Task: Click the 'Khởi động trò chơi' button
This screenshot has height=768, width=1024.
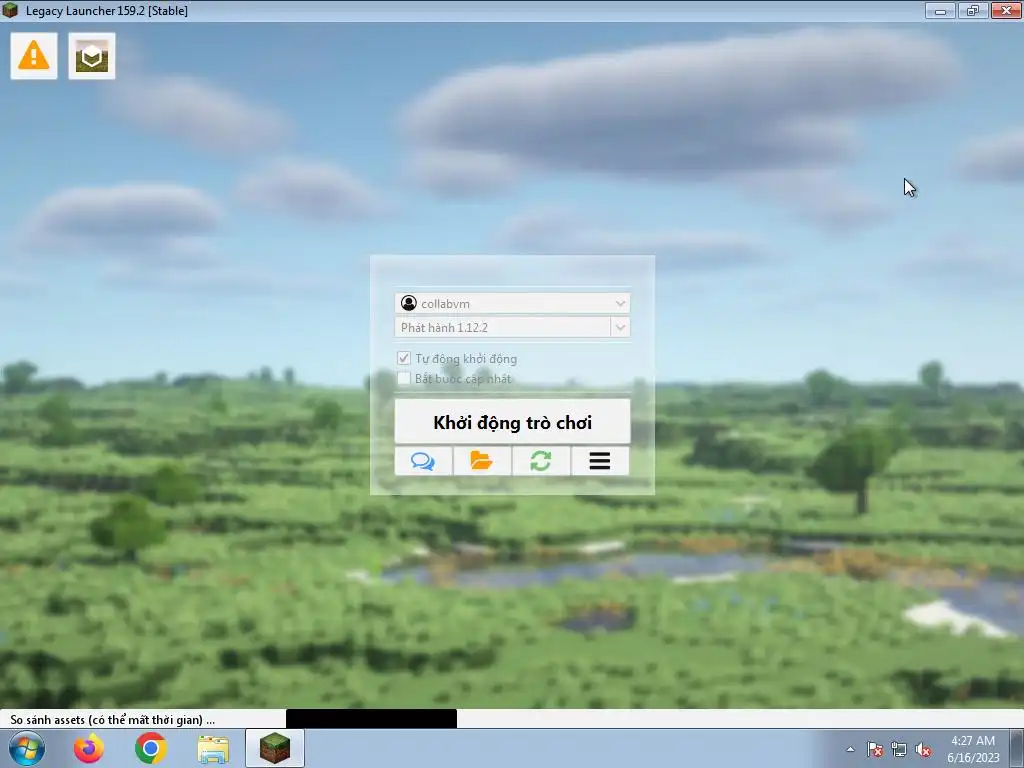Action: 513,422
